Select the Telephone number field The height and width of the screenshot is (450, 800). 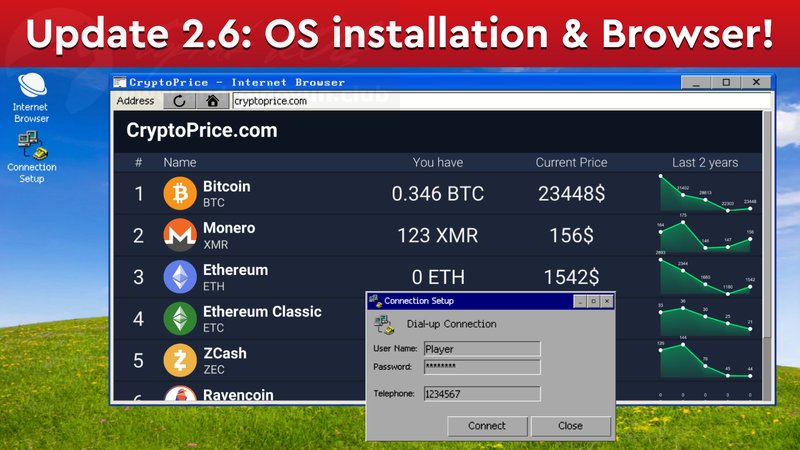coord(482,394)
